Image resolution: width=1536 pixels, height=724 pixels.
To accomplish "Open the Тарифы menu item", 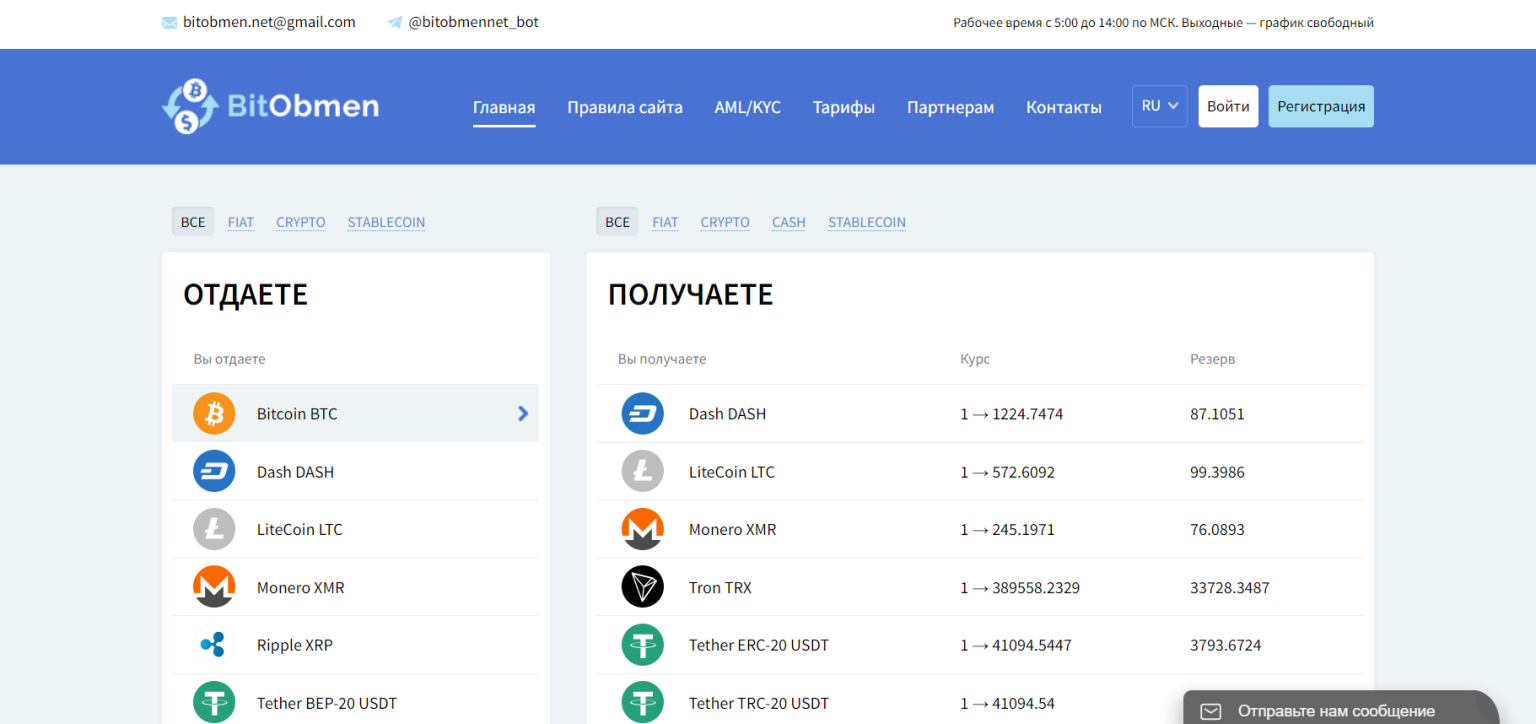I will [x=844, y=107].
